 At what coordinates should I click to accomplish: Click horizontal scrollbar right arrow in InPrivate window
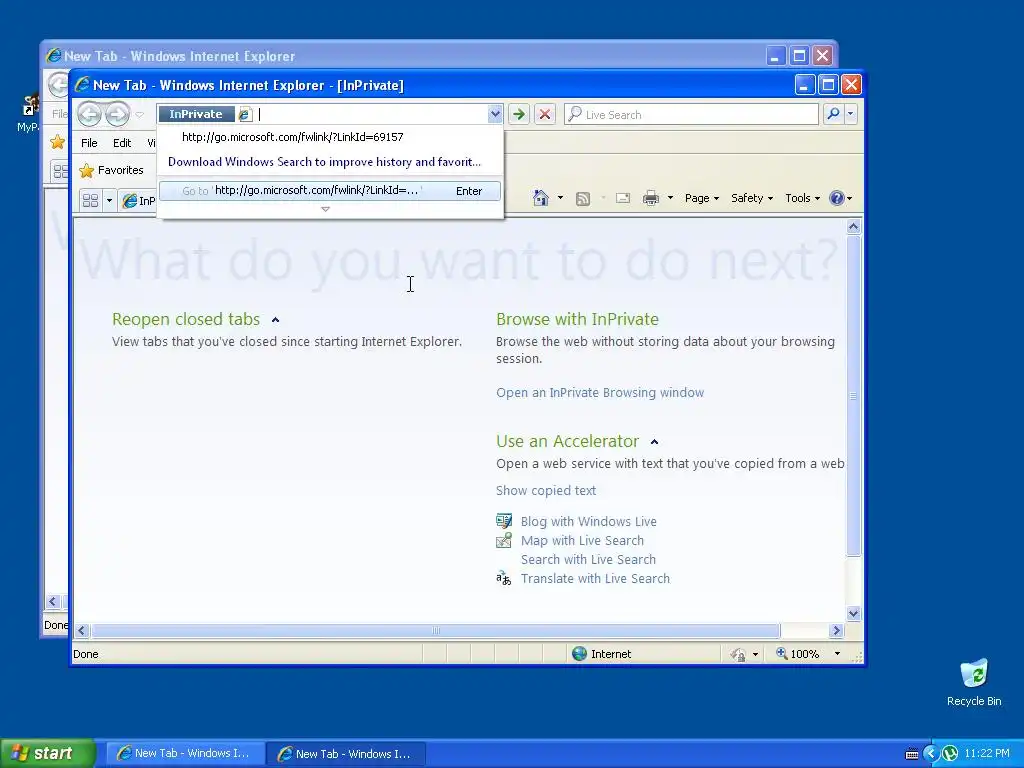(837, 630)
